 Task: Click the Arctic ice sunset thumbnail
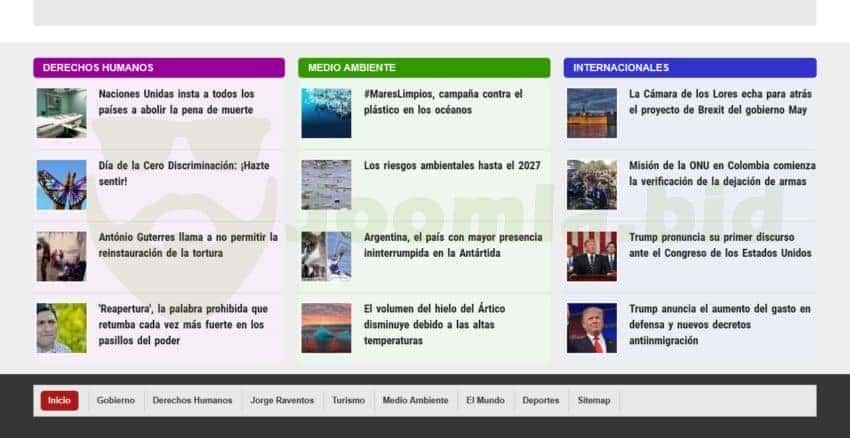pos(326,328)
